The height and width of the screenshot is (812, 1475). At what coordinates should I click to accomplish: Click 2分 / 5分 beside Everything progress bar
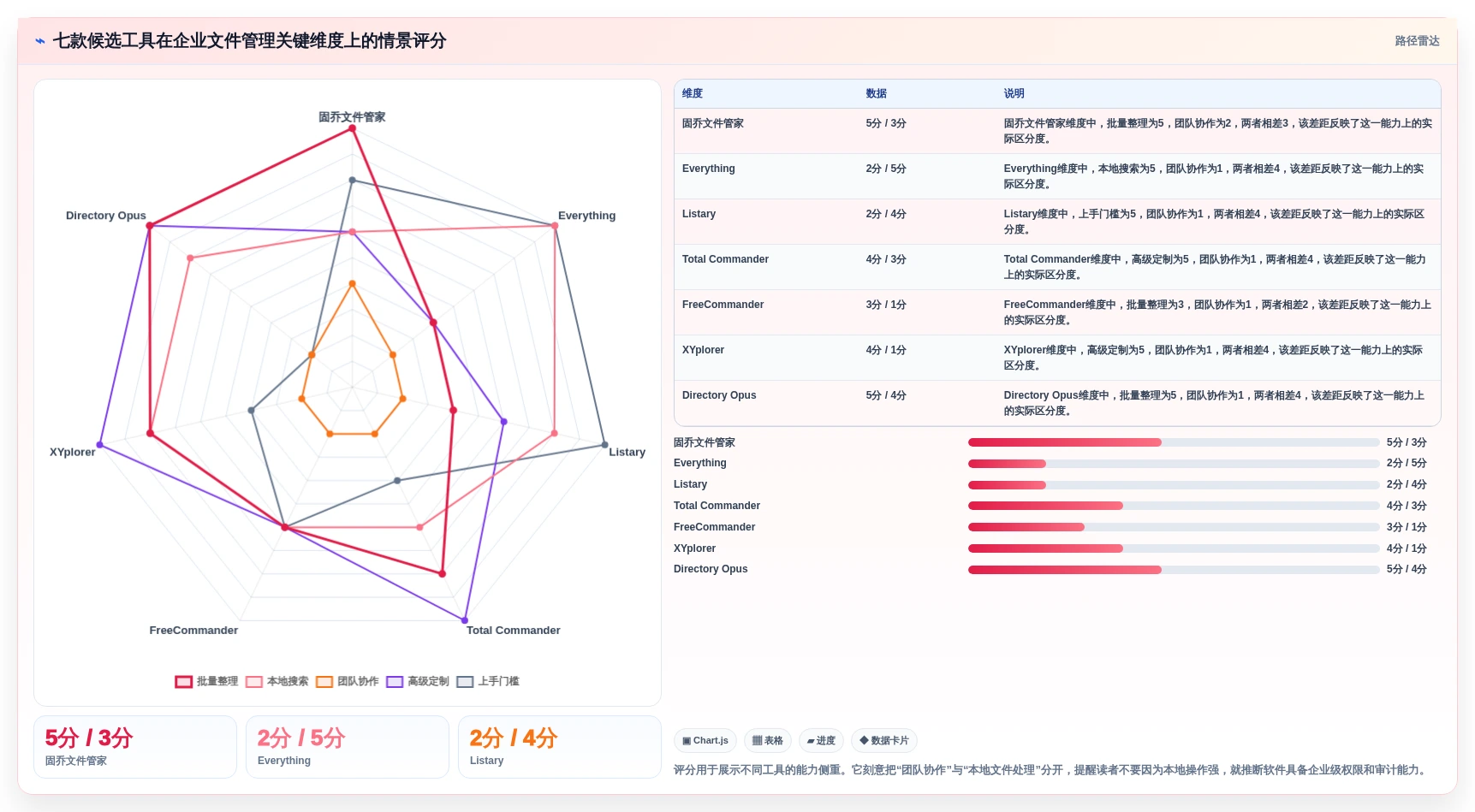[x=1407, y=463]
